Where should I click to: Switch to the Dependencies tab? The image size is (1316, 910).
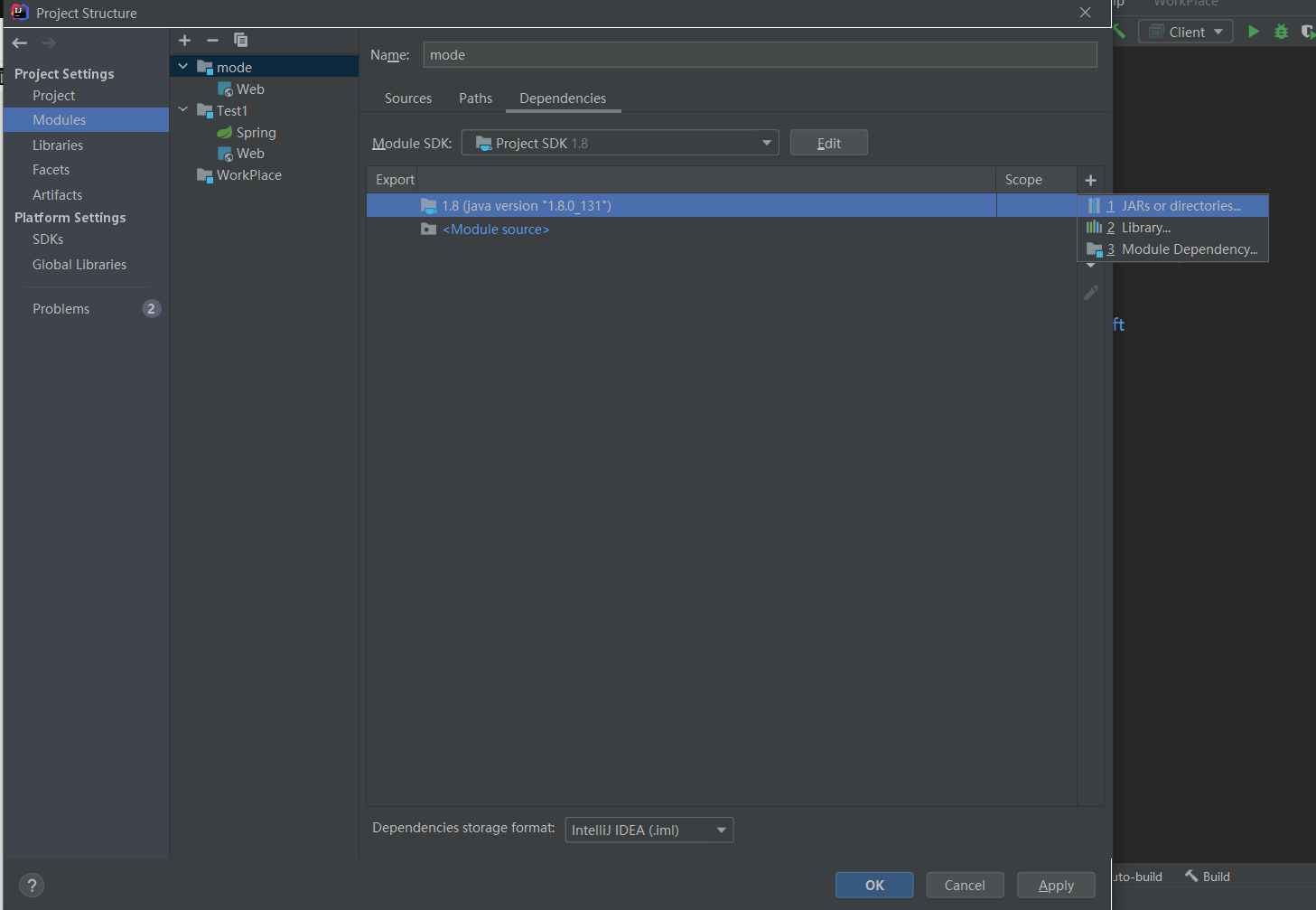[563, 98]
